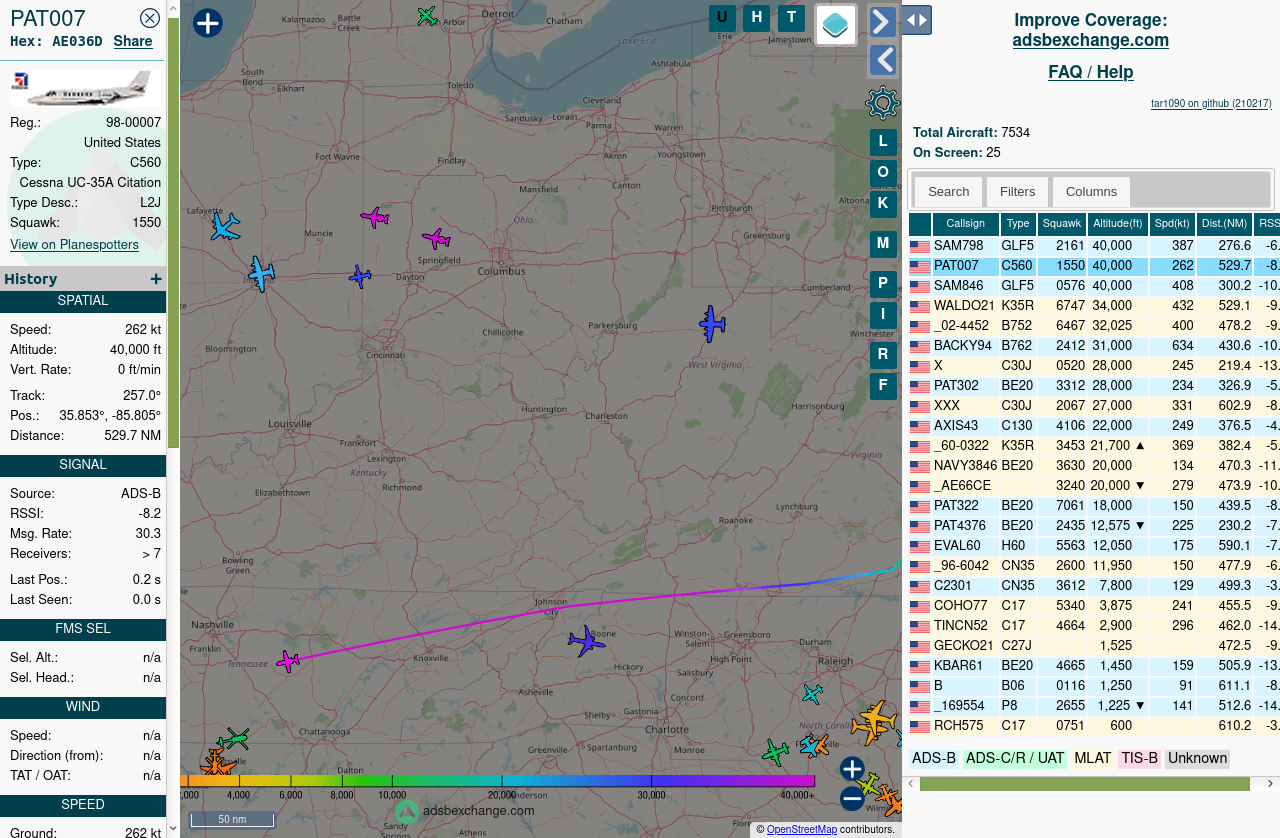Screen dimensions: 1280x838
Task: Click the Share link for PAT007
Action: 133,41
